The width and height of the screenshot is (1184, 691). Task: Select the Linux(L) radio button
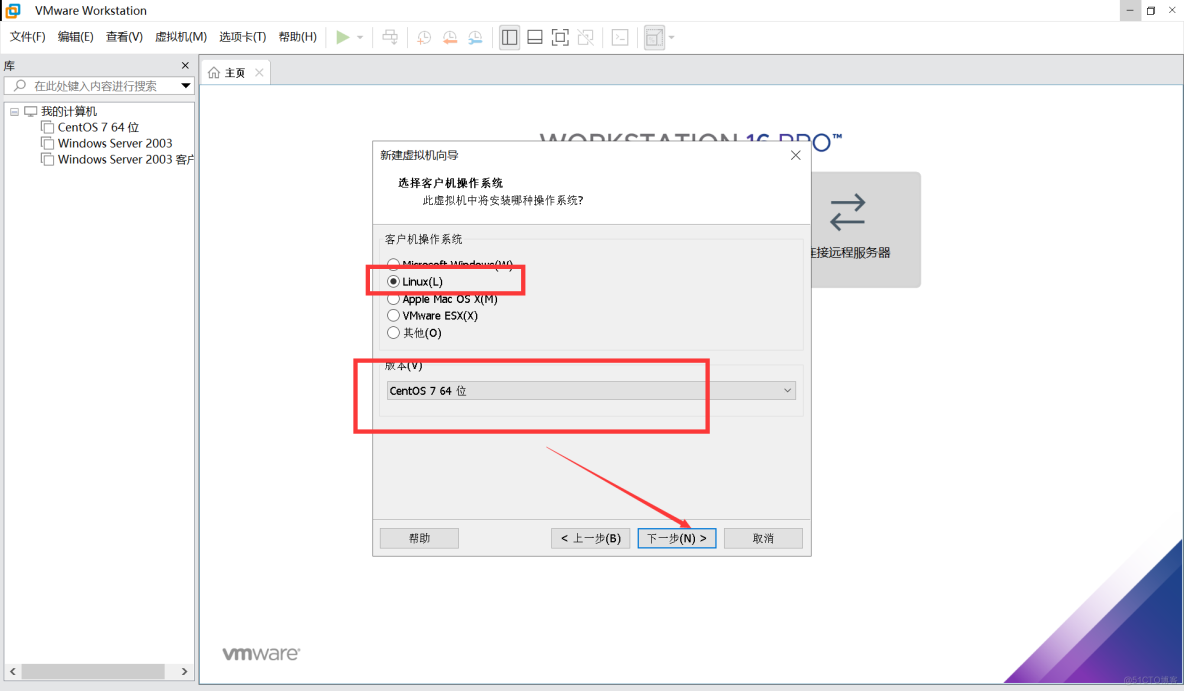393,281
